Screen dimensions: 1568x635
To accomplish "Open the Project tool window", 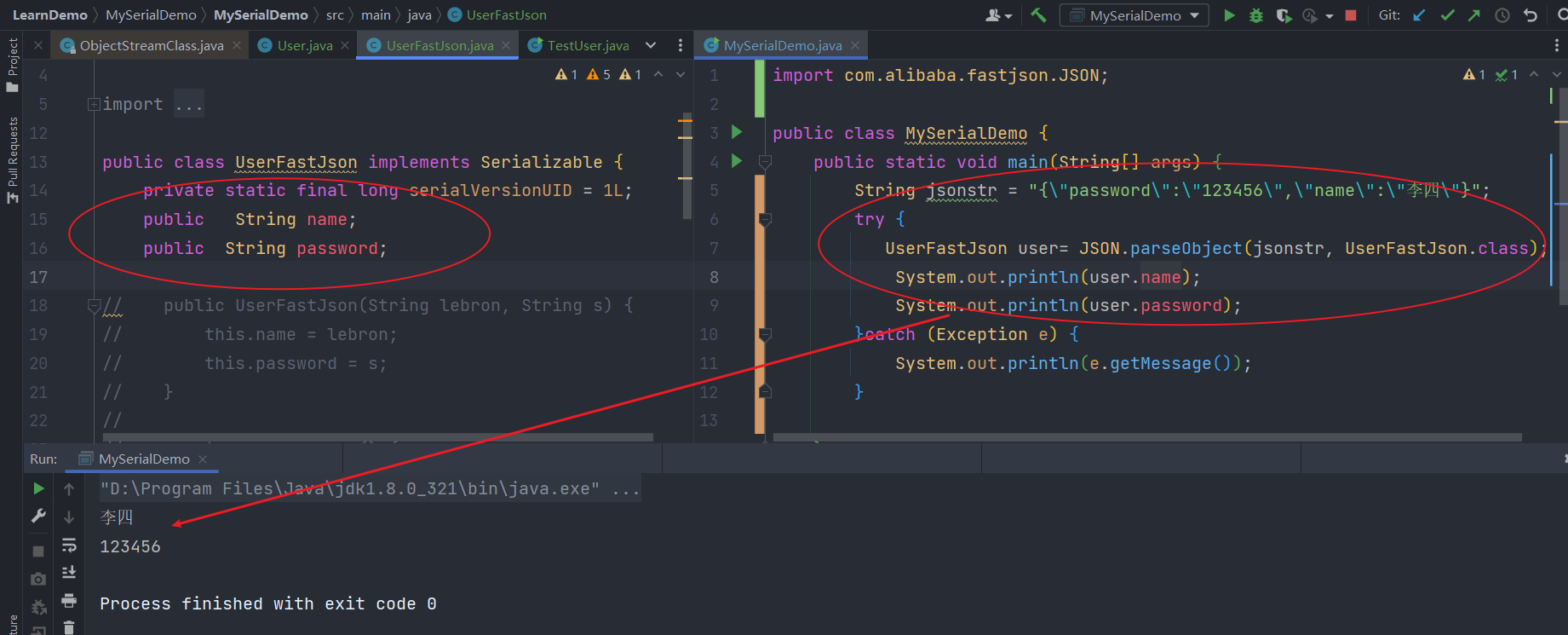I will [12, 65].
